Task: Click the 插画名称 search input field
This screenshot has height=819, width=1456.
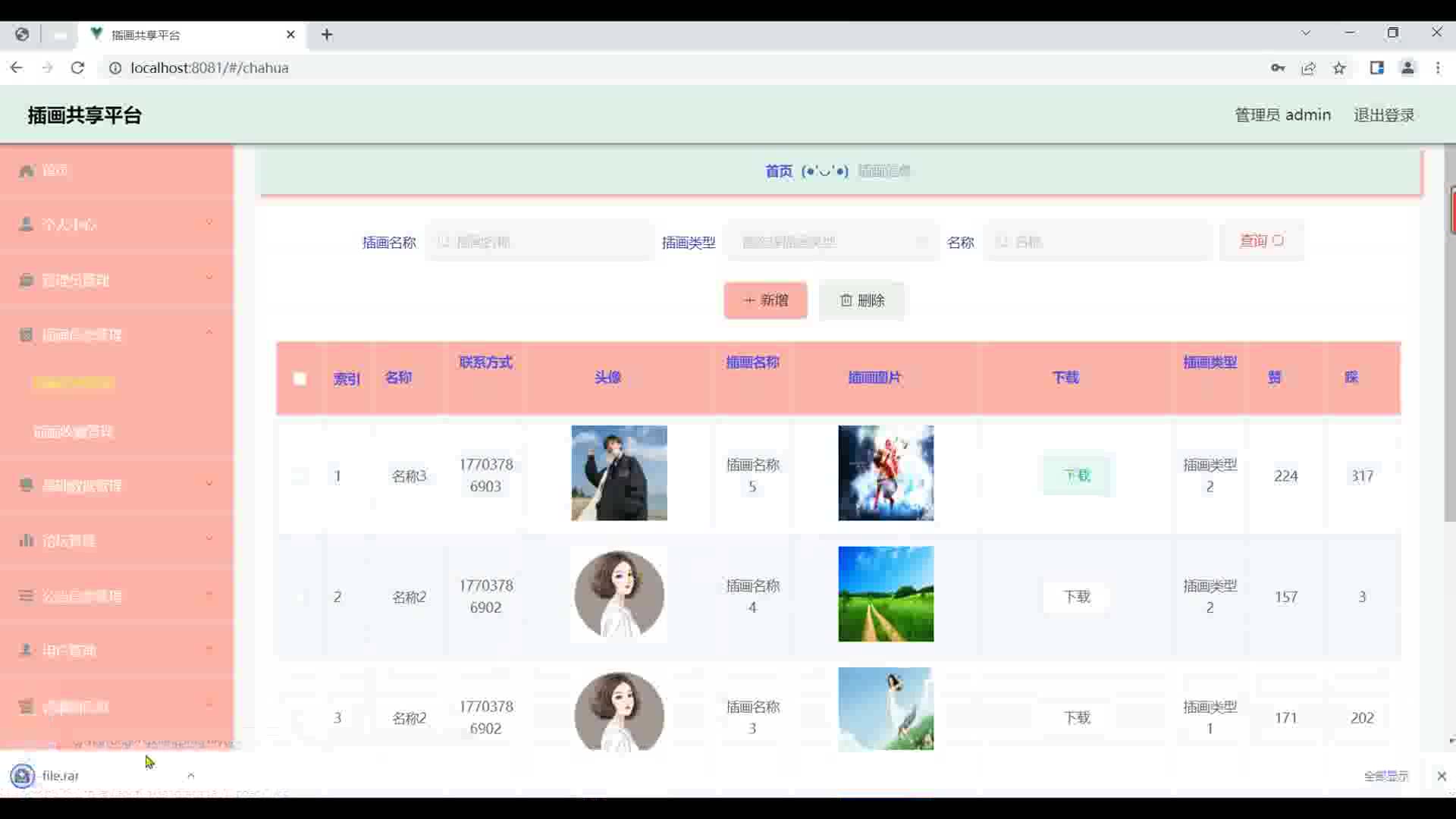Action: [540, 242]
